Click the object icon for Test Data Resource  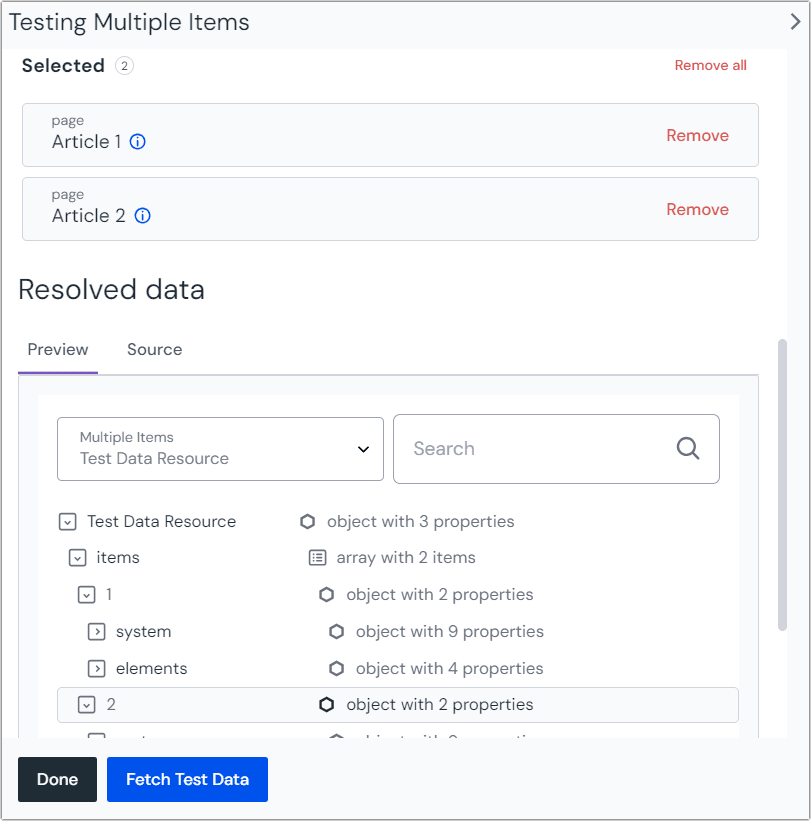click(x=308, y=522)
